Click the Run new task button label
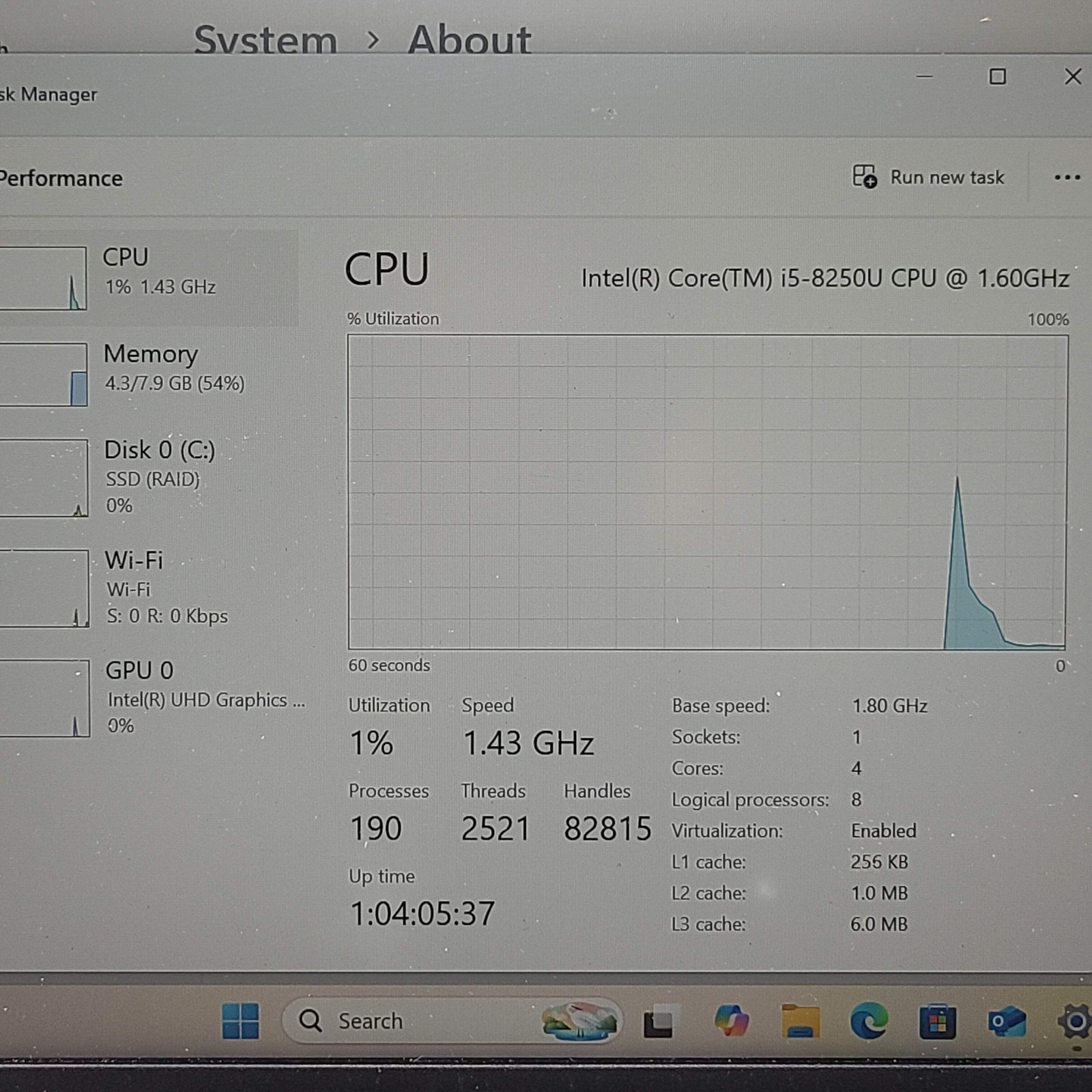The width and height of the screenshot is (1092, 1092). tap(947, 177)
